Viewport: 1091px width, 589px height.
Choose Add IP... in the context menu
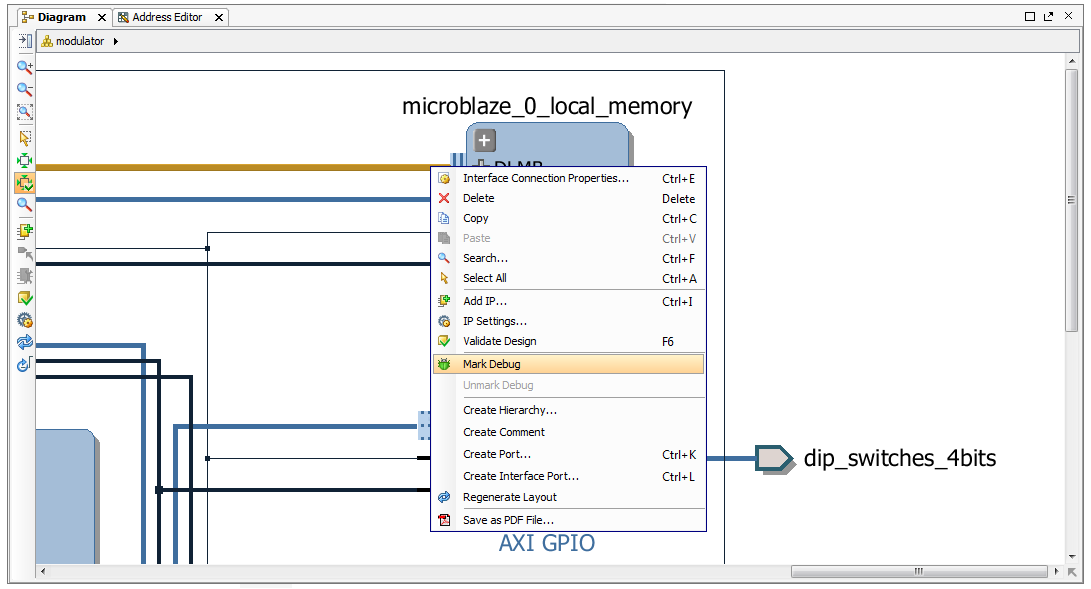coord(568,301)
